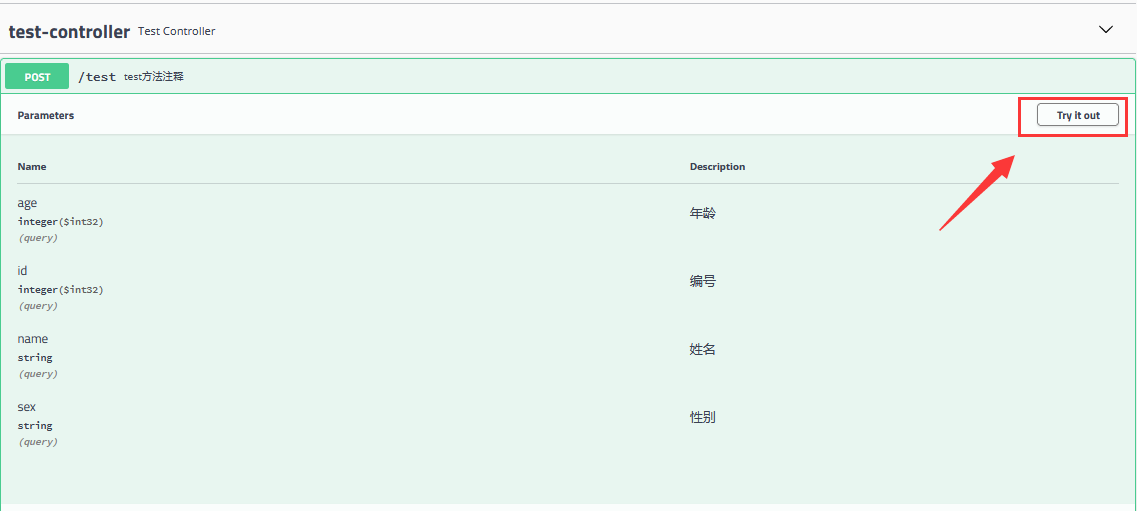Open the /test endpoint path
Screen dimensions: 1137x511
tap(97, 77)
